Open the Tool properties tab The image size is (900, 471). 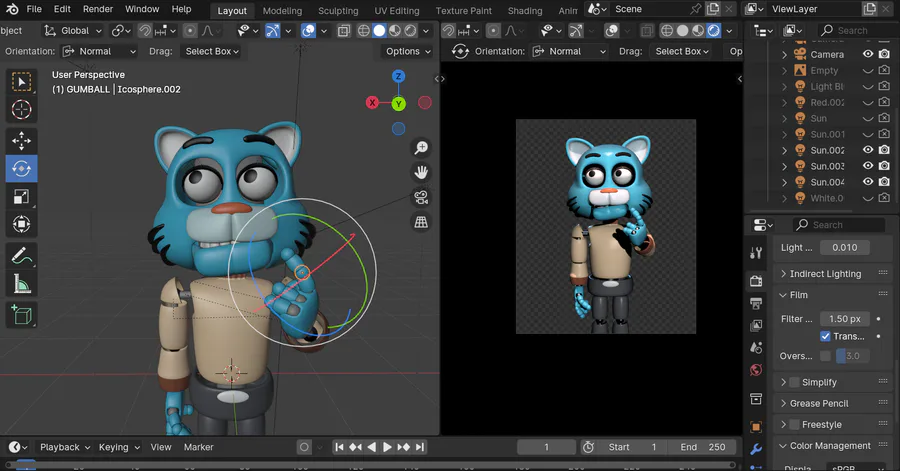756,253
